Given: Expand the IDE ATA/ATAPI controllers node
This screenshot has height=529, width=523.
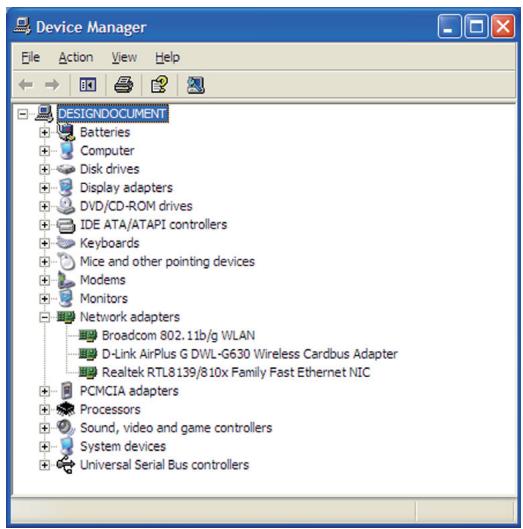Looking at the screenshot, I should click(44, 225).
